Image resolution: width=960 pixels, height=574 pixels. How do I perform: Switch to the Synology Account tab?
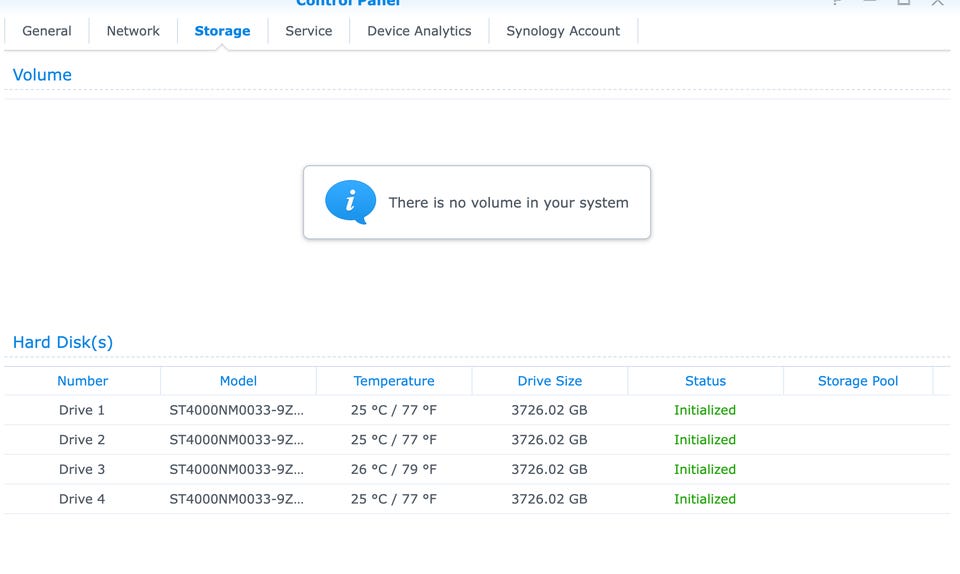coord(563,31)
